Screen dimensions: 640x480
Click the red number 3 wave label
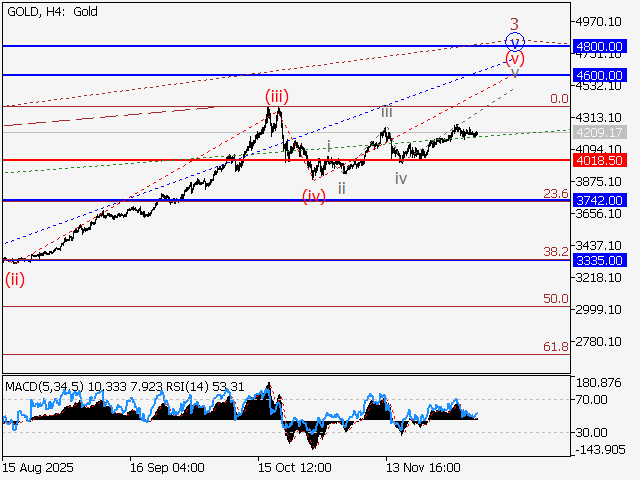tap(515, 24)
